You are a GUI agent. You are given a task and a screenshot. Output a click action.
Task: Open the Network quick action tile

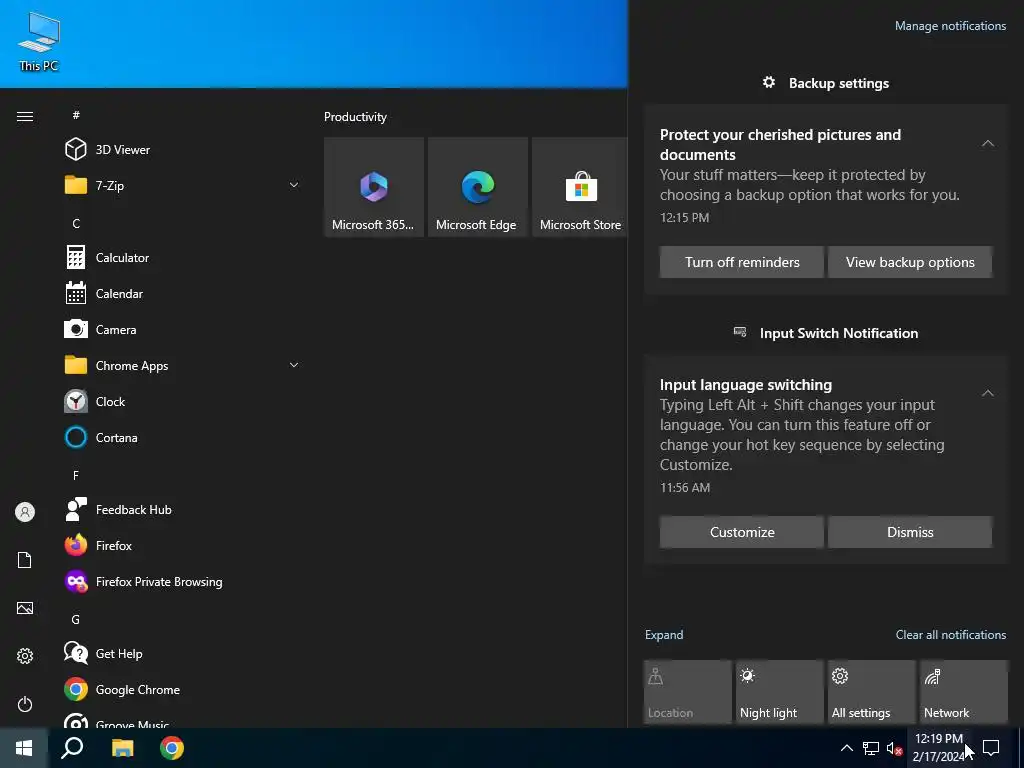(x=964, y=692)
